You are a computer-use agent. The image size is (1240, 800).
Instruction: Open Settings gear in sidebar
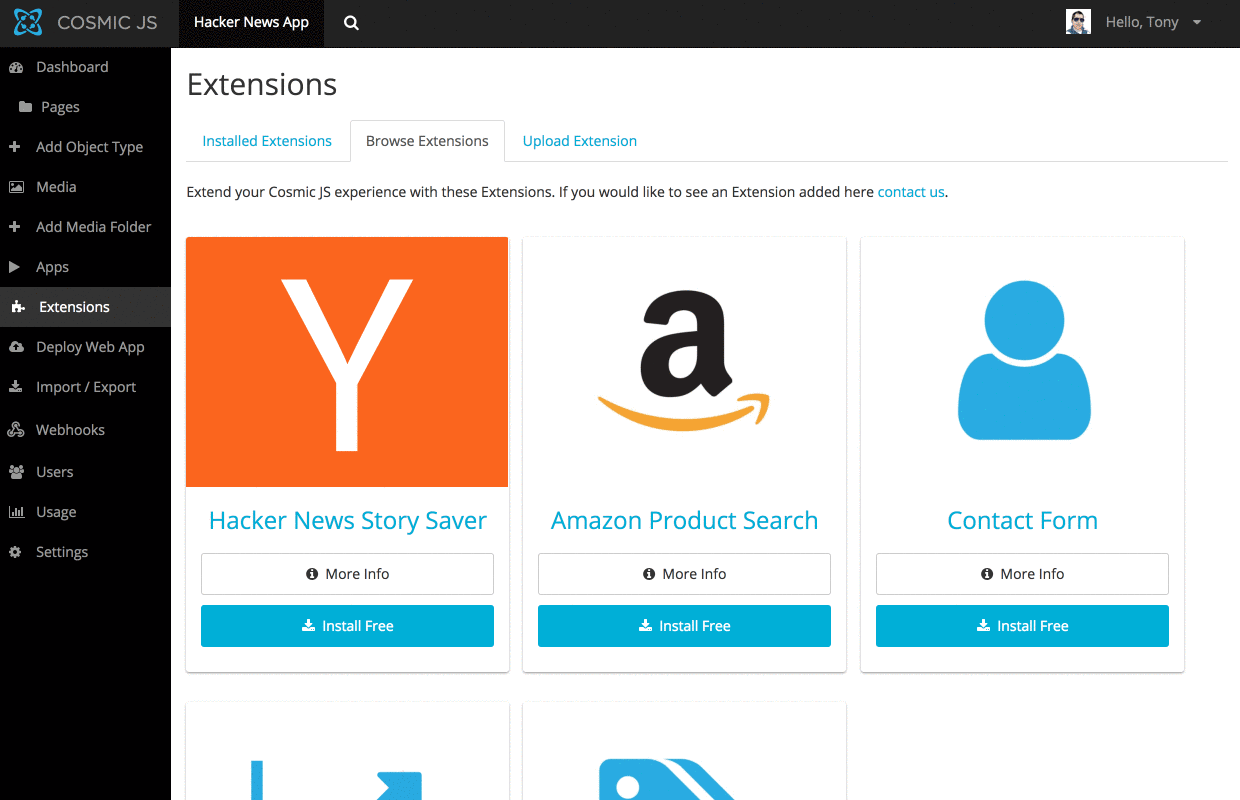click(15, 552)
